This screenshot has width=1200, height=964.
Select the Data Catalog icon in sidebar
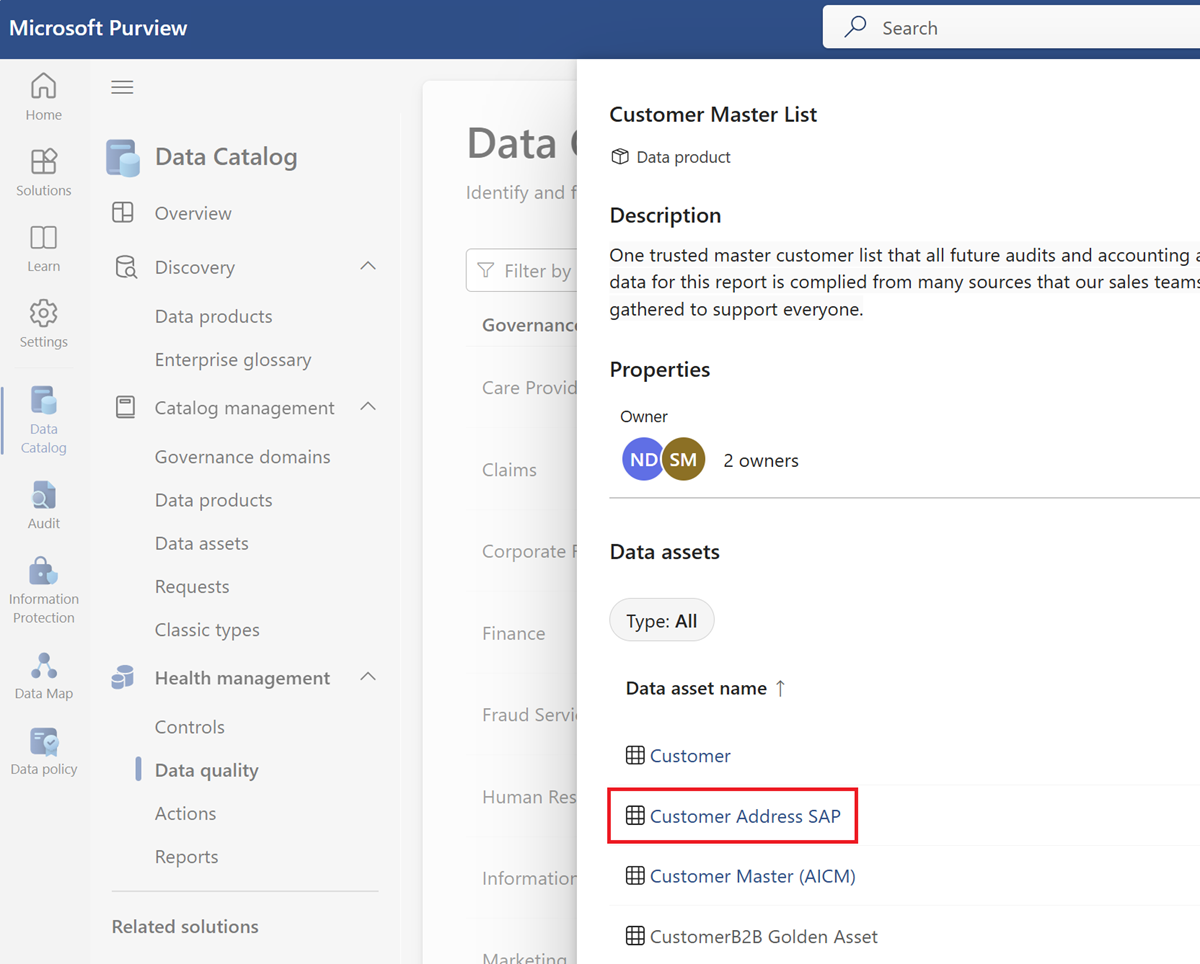click(43, 413)
